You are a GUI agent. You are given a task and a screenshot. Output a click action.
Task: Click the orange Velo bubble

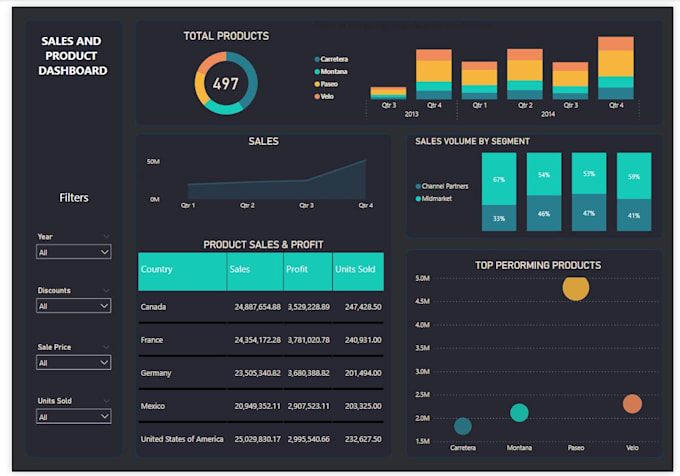(x=632, y=404)
